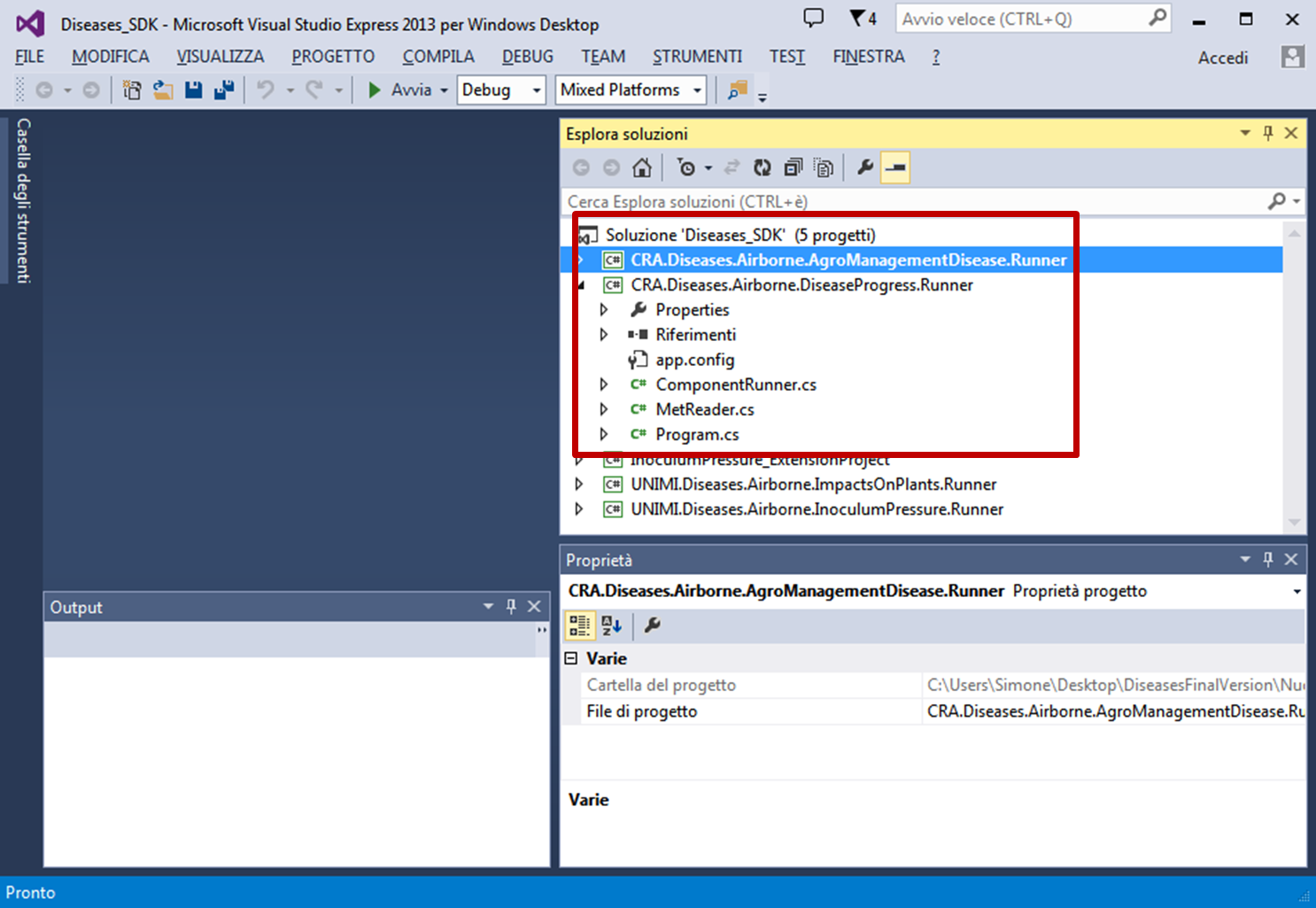Open the VISUALIZZA menu

click(x=221, y=57)
